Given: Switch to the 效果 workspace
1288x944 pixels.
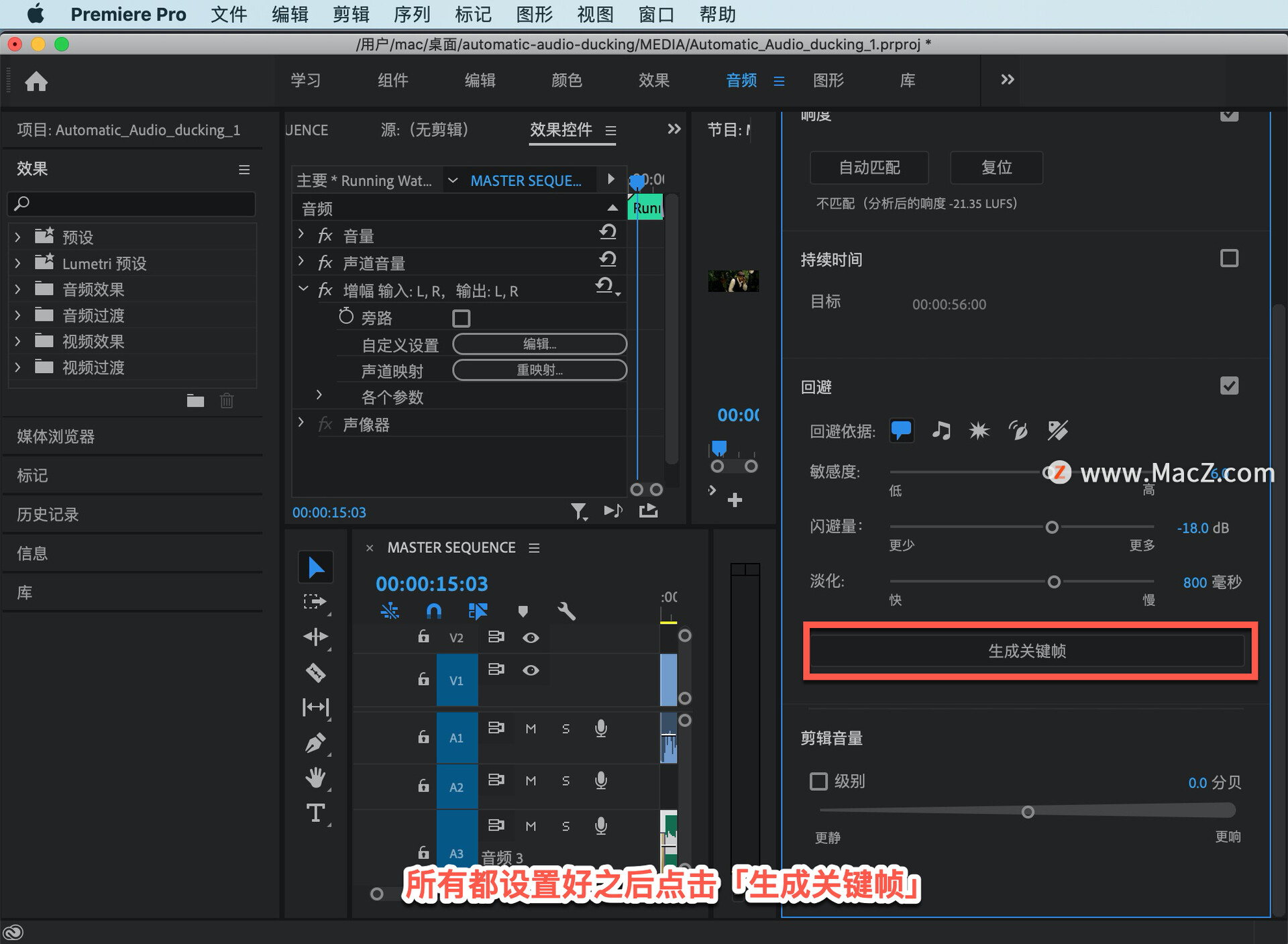Looking at the screenshot, I should pos(654,81).
